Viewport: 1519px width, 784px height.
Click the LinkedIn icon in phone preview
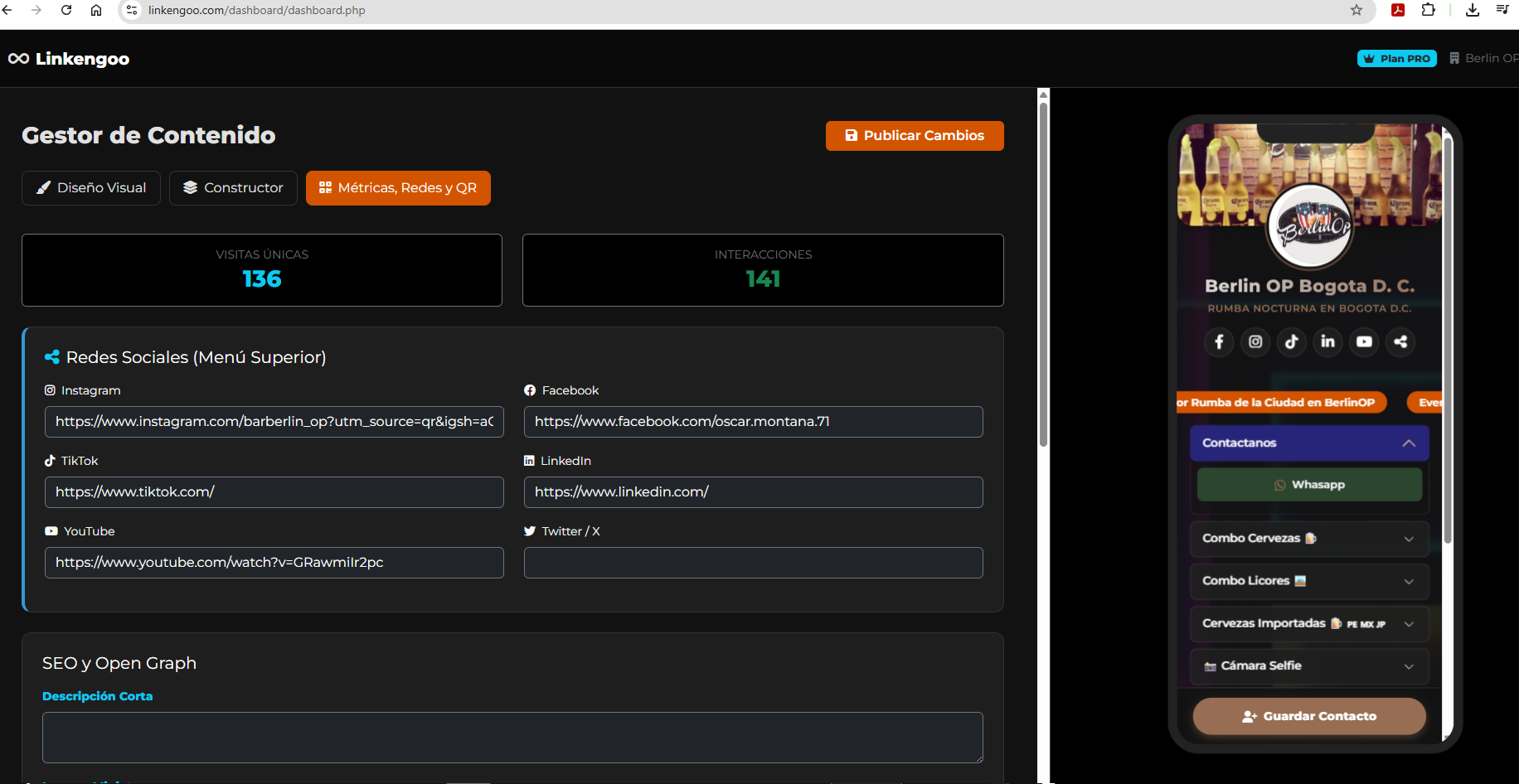(1327, 341)
